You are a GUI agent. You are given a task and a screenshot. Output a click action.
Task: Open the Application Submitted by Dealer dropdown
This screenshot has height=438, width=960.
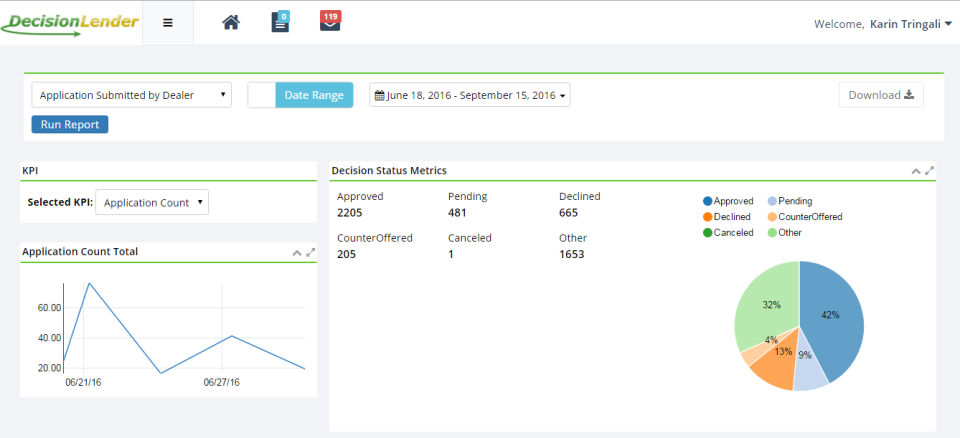pyautogui.click(x=132, y=95)
